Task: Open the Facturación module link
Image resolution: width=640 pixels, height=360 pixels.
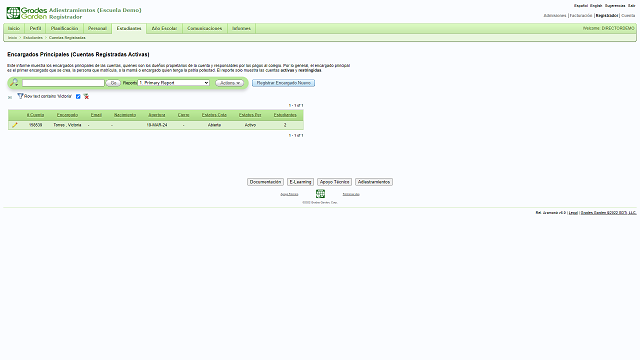Action: click(581, 16)
